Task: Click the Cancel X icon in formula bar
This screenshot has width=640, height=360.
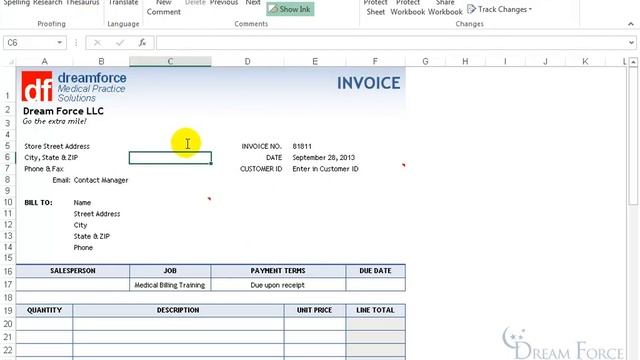Action: [97, 42]
